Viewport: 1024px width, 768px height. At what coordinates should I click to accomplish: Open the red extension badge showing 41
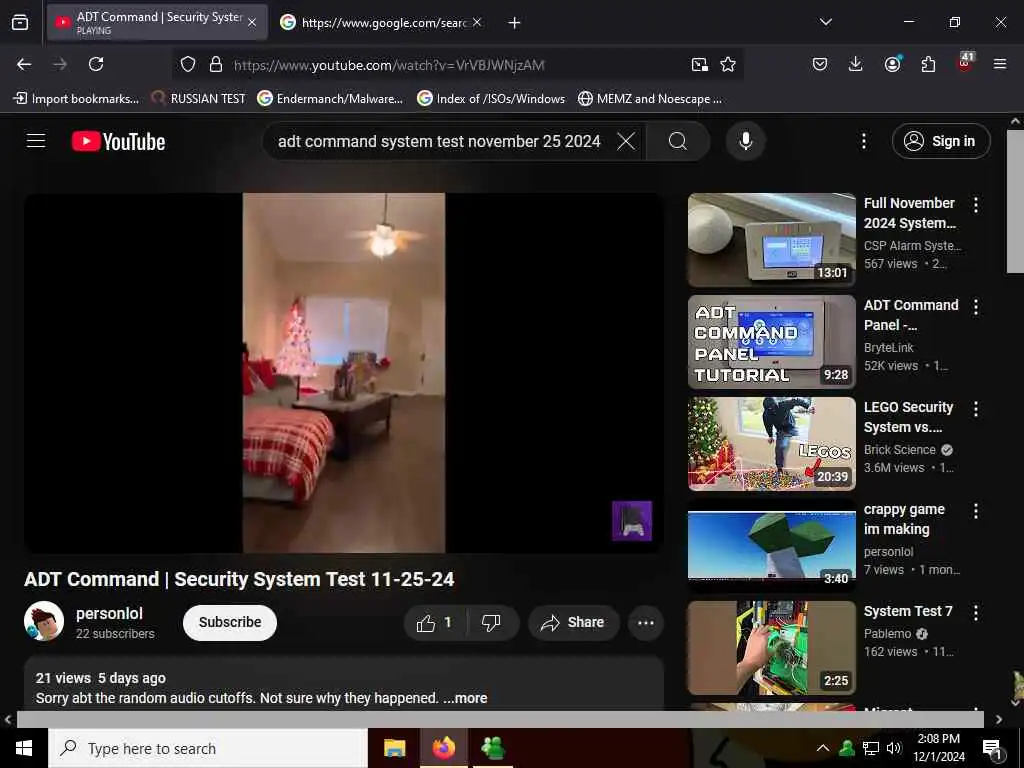pyautogui.click(x=965, y=63)
